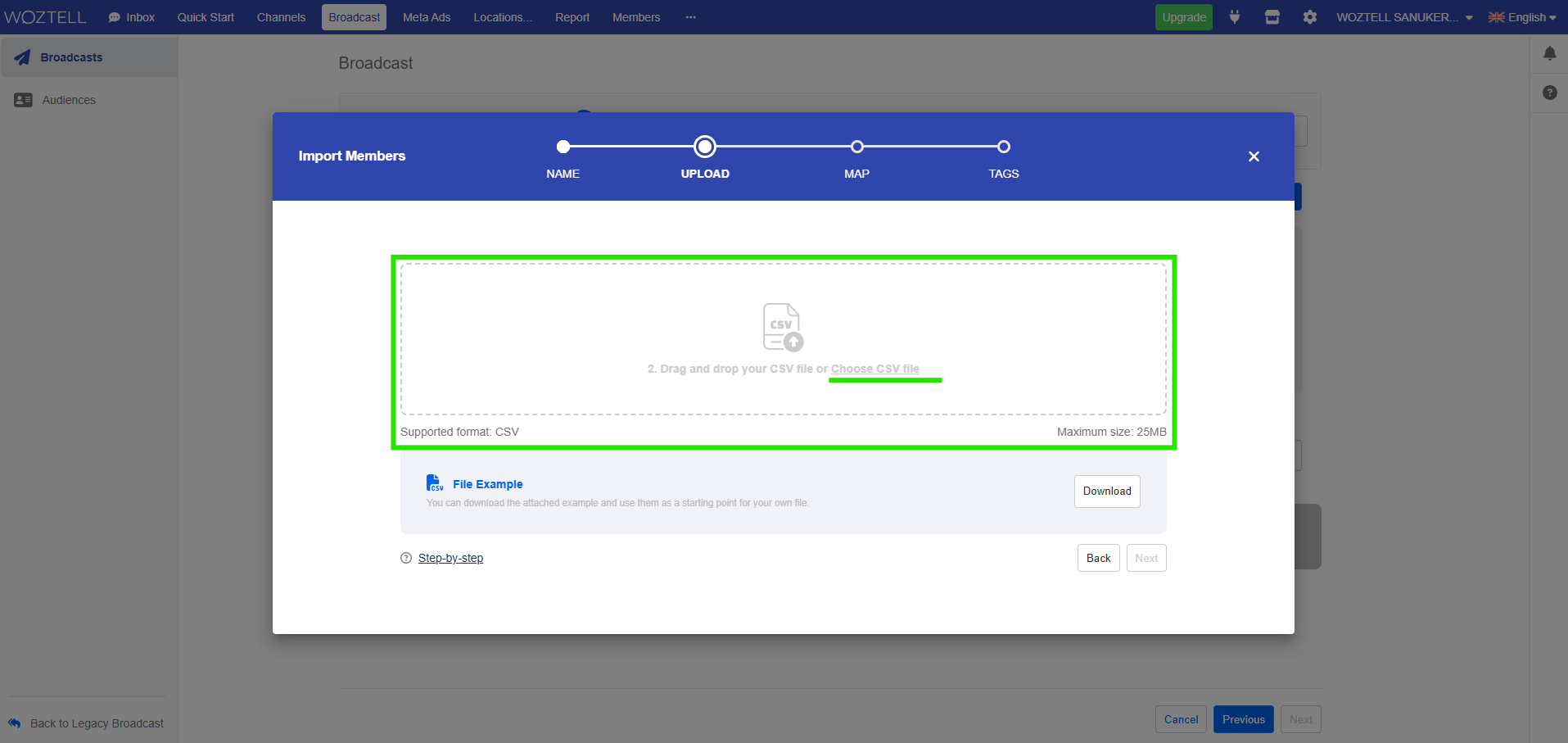Open the marketplace store icon
This screenshot has width=1568, height=743.
coord(1272,16)
